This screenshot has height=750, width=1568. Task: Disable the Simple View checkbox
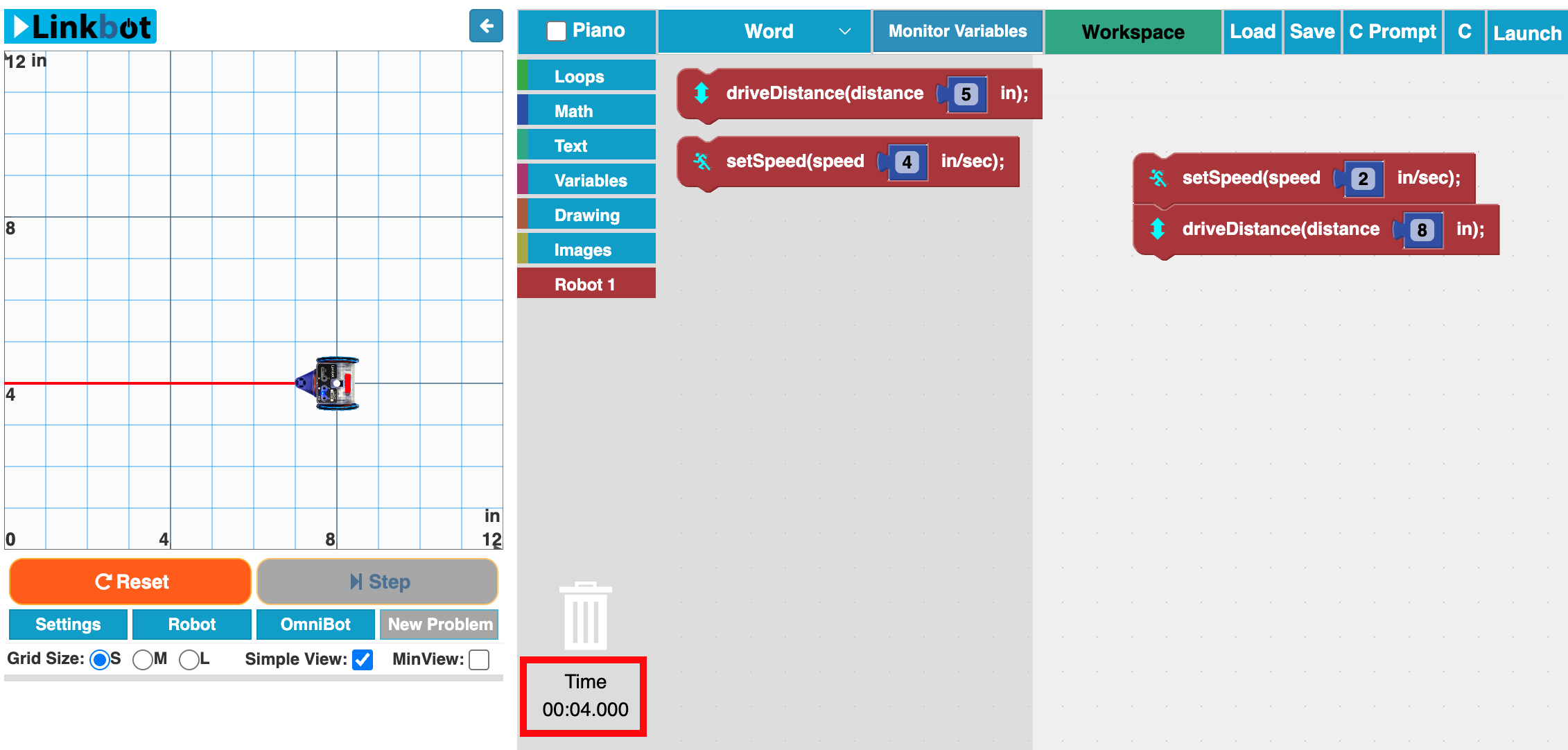[363, 659]
